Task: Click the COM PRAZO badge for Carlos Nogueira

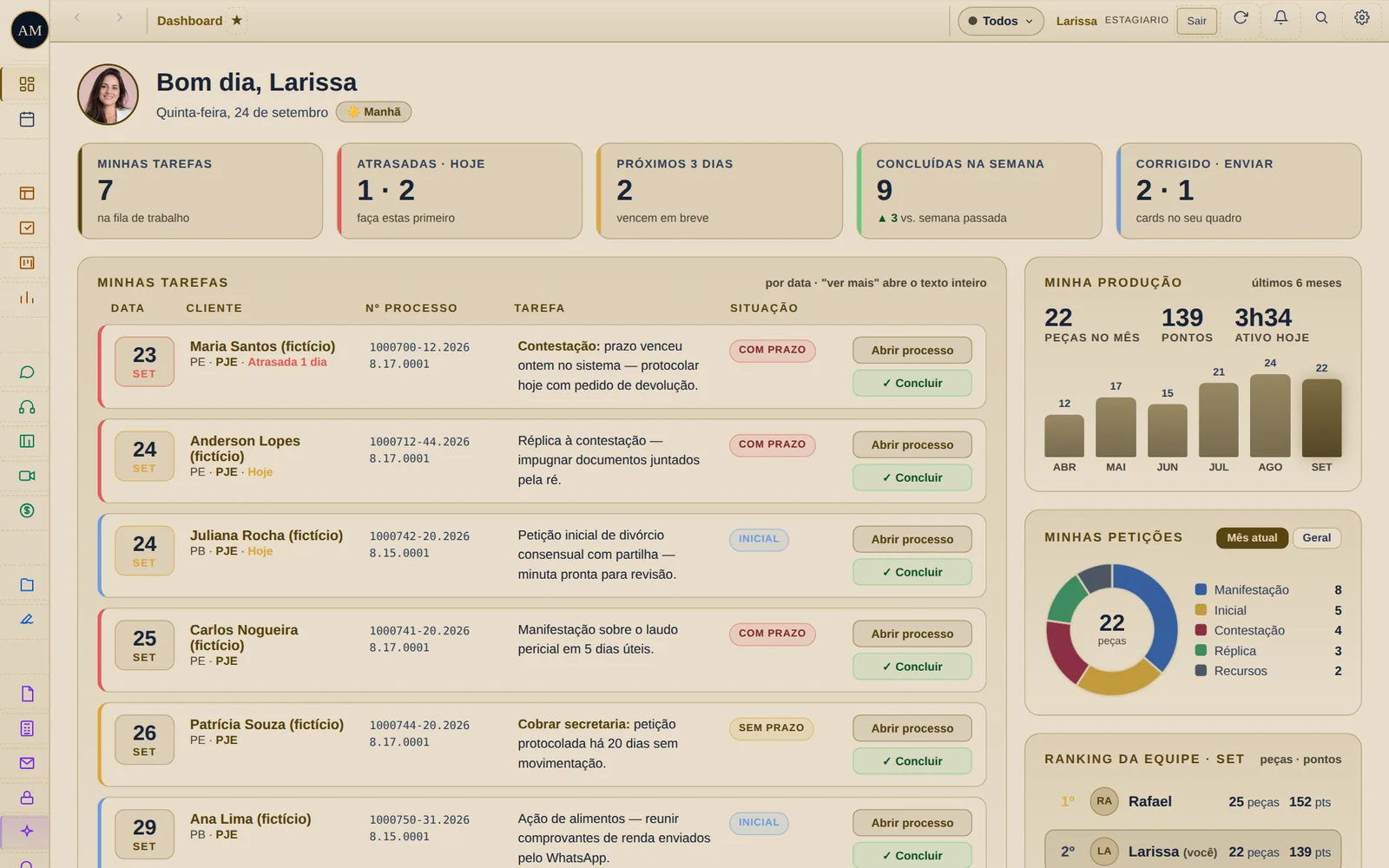Action: 772,634
